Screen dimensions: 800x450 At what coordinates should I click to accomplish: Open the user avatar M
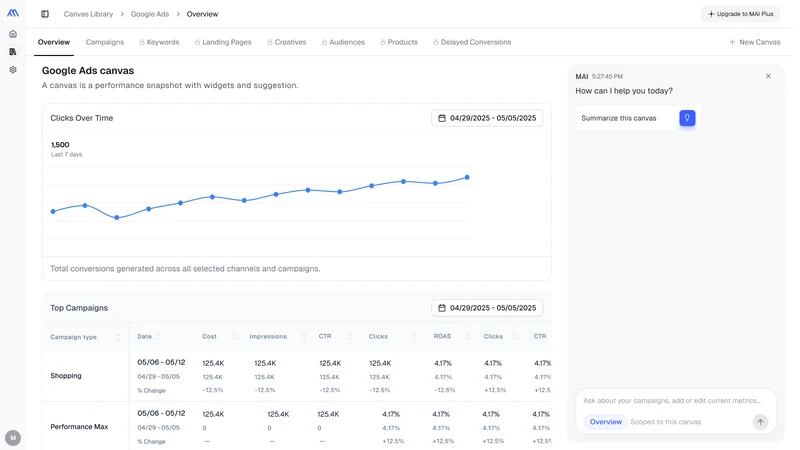13,438
